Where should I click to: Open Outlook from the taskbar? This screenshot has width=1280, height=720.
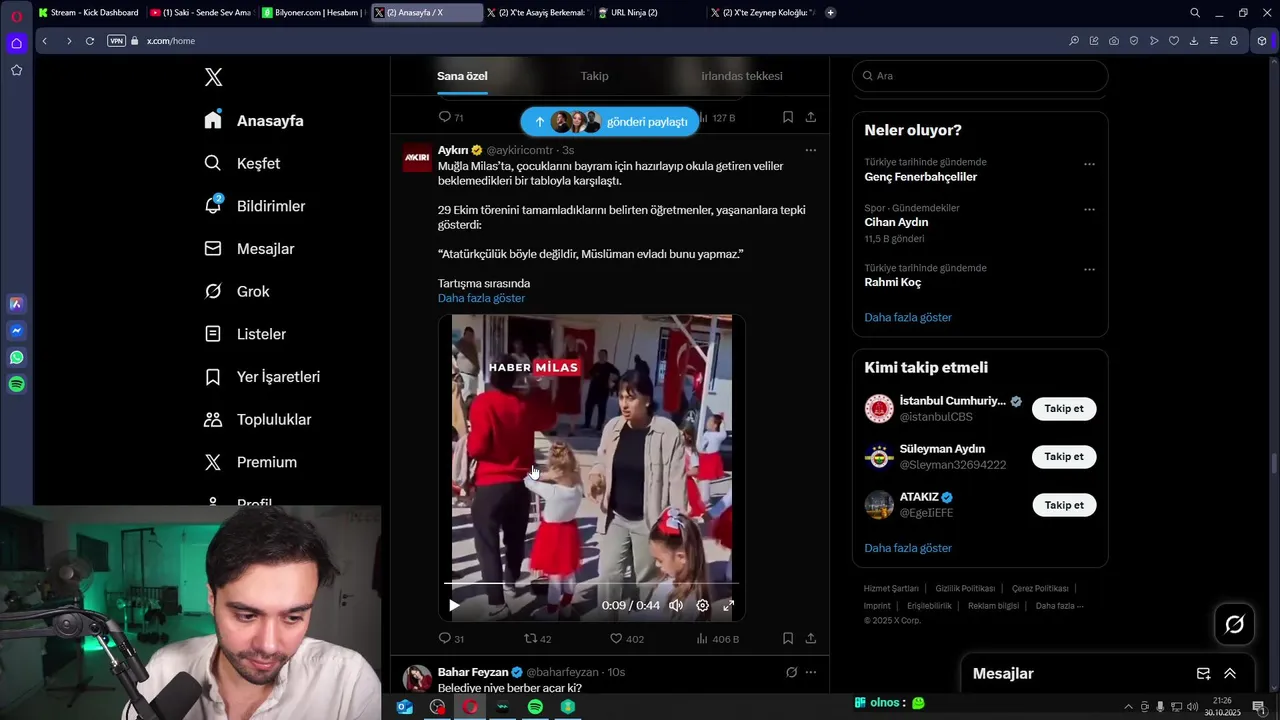[405, 707]
